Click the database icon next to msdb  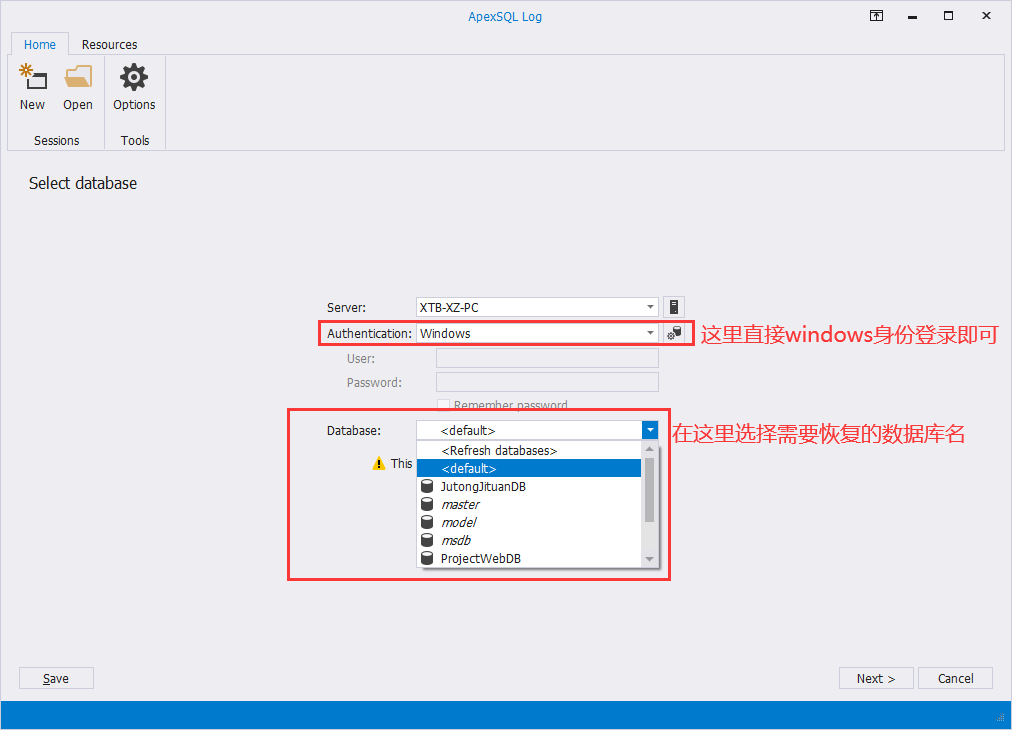(x=428, y=540)
